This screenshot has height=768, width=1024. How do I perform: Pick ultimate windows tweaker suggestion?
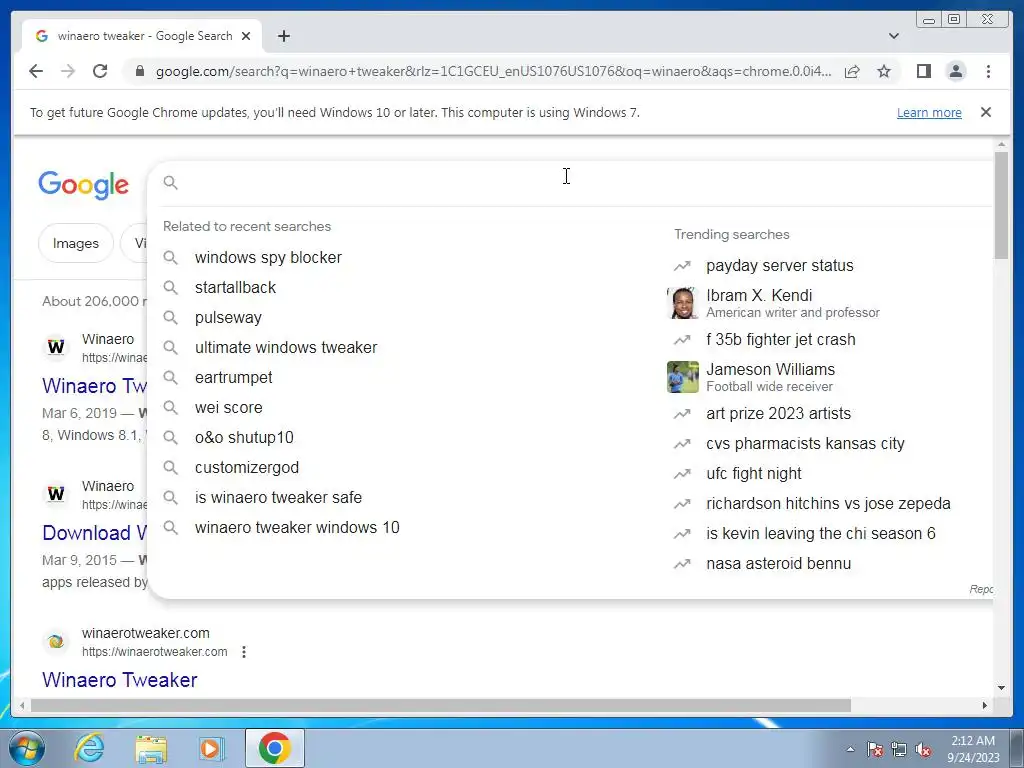(286, 347)
